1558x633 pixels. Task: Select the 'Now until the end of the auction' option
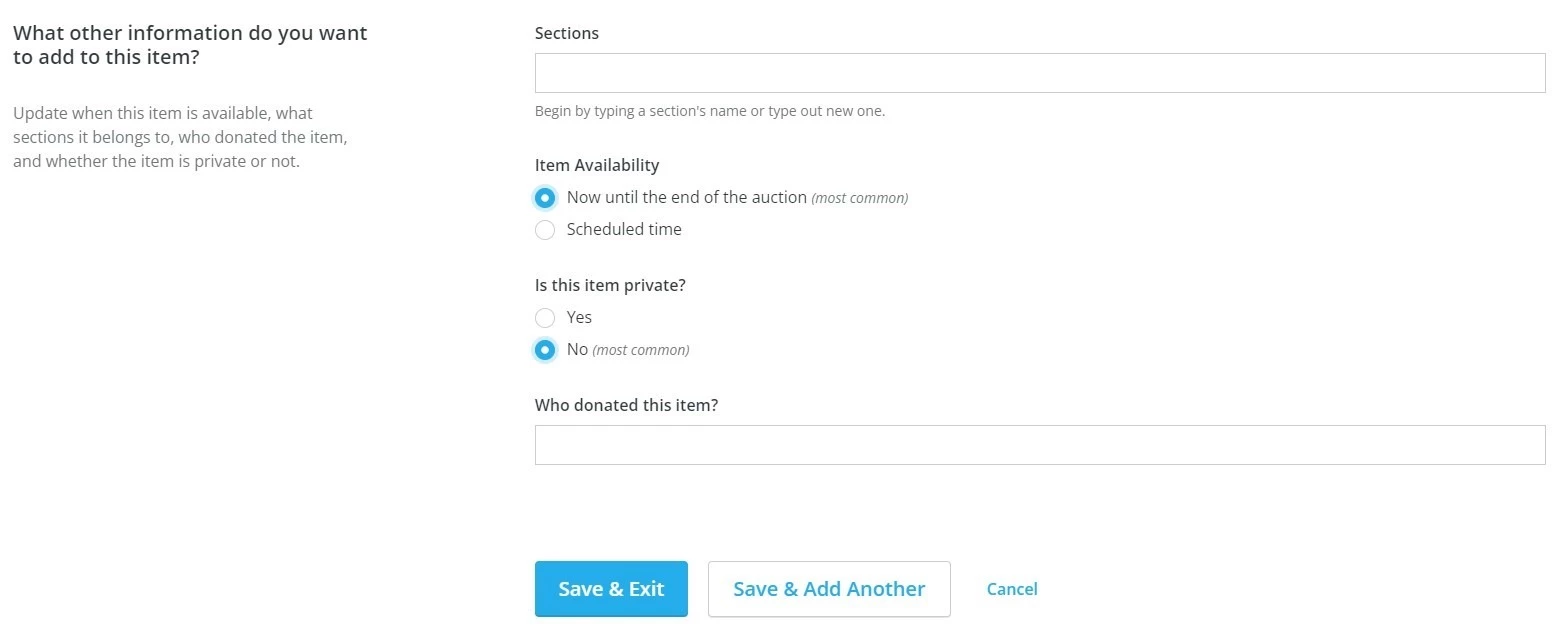click(545, 197)
